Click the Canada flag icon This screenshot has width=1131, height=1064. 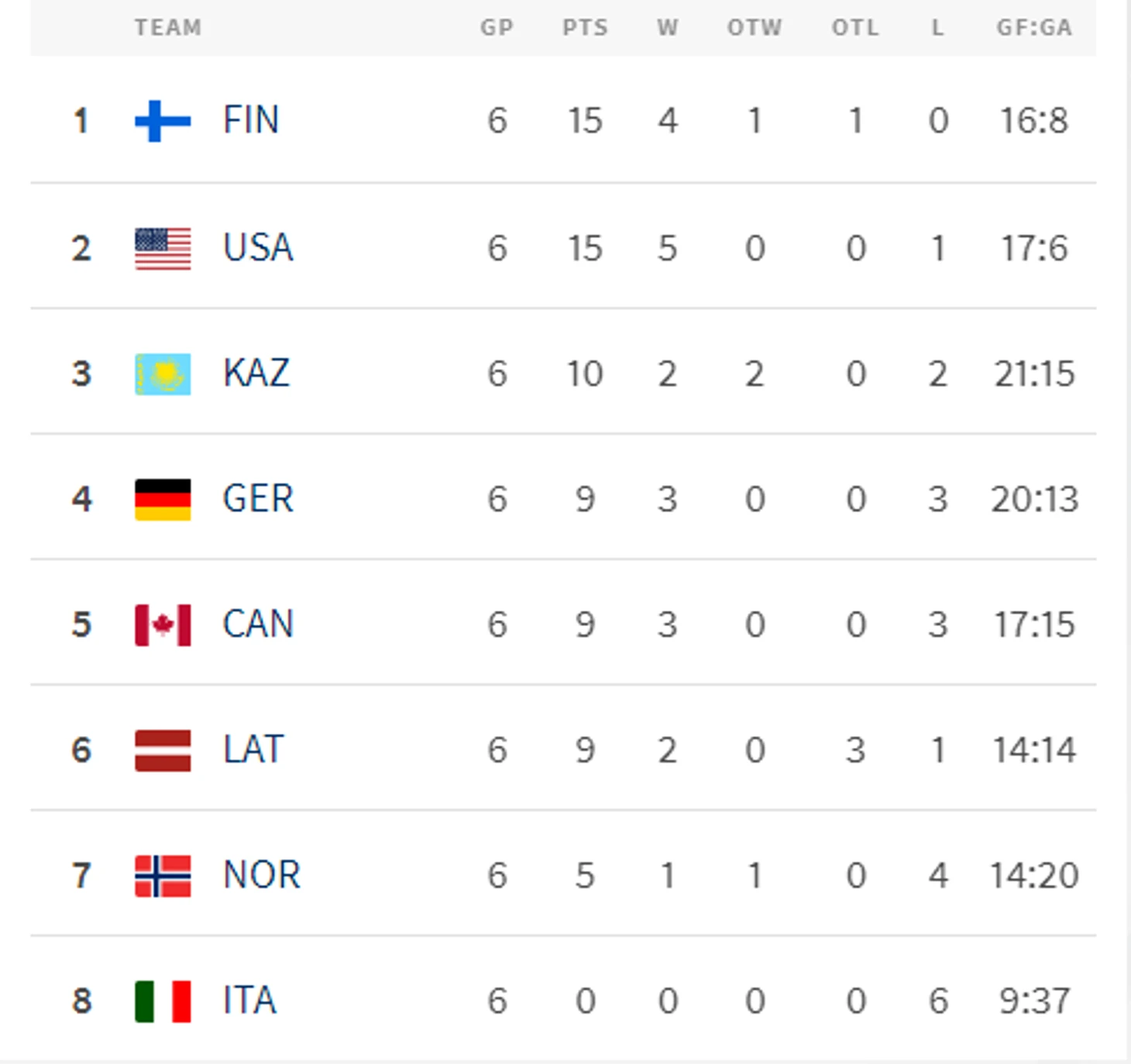pyautogui.click(x=163, y=625)
